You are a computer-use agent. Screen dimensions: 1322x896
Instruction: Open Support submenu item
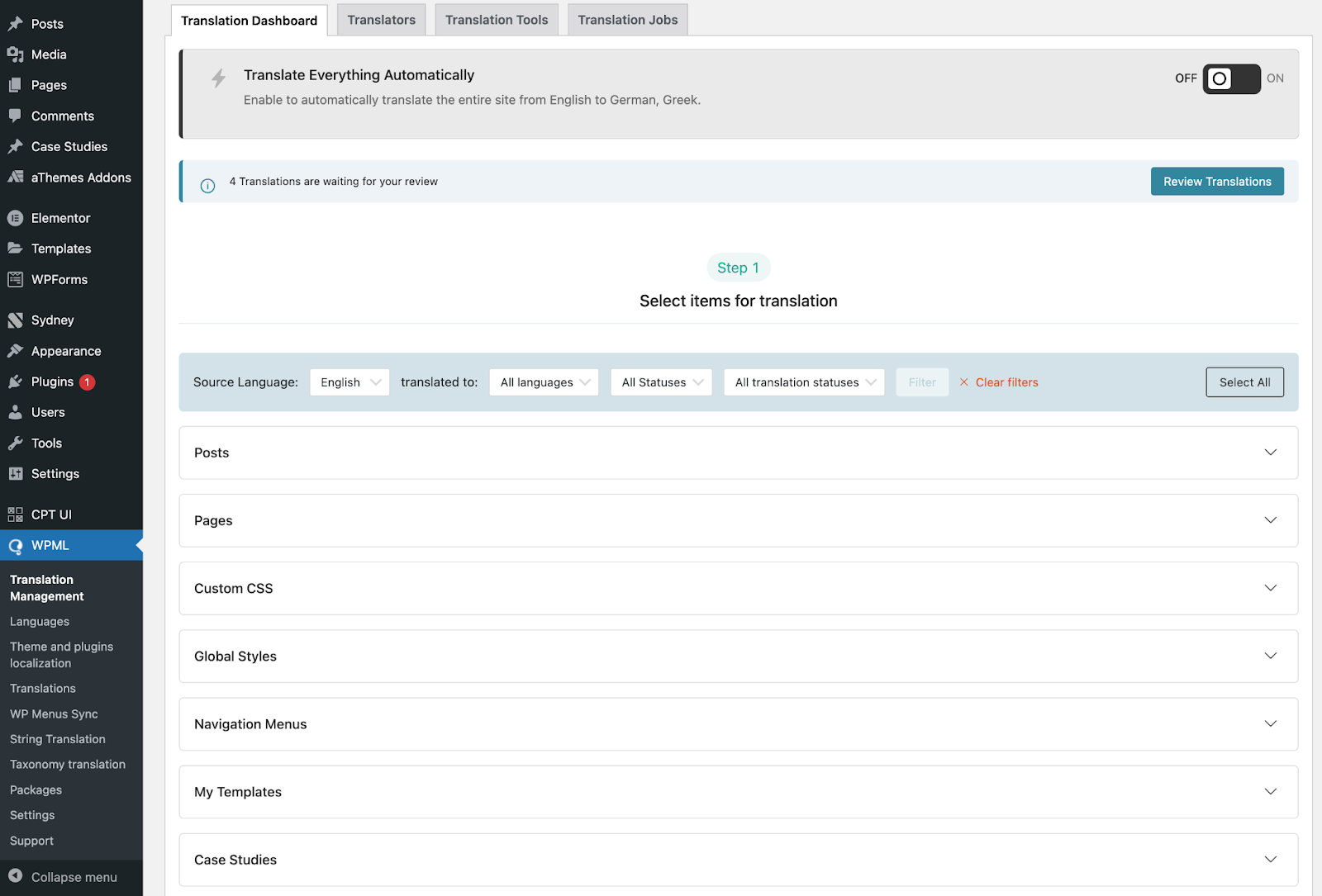tap(31, 841)
